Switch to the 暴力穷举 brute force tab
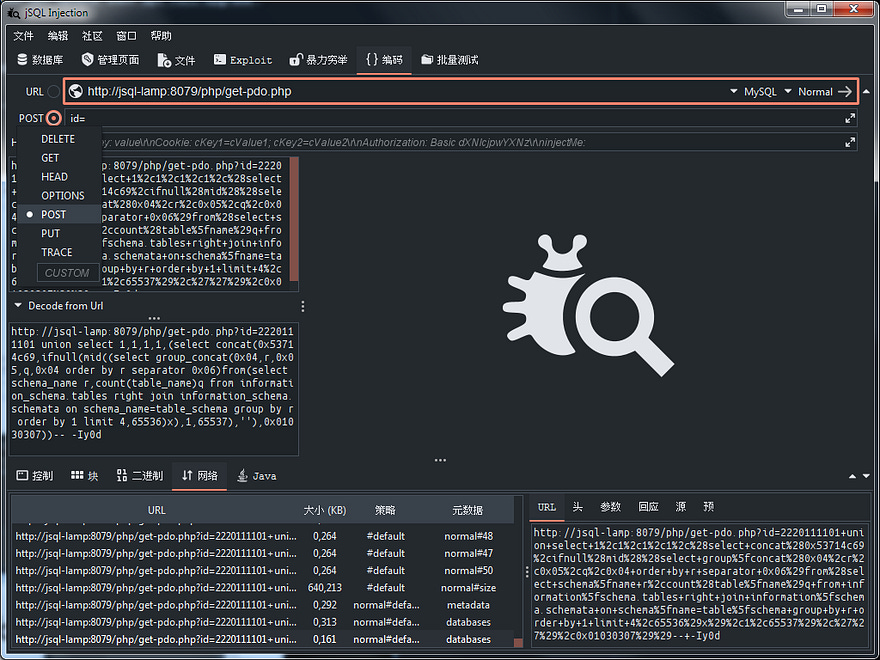Screen dimensions: 880x660 click(318, 60)
